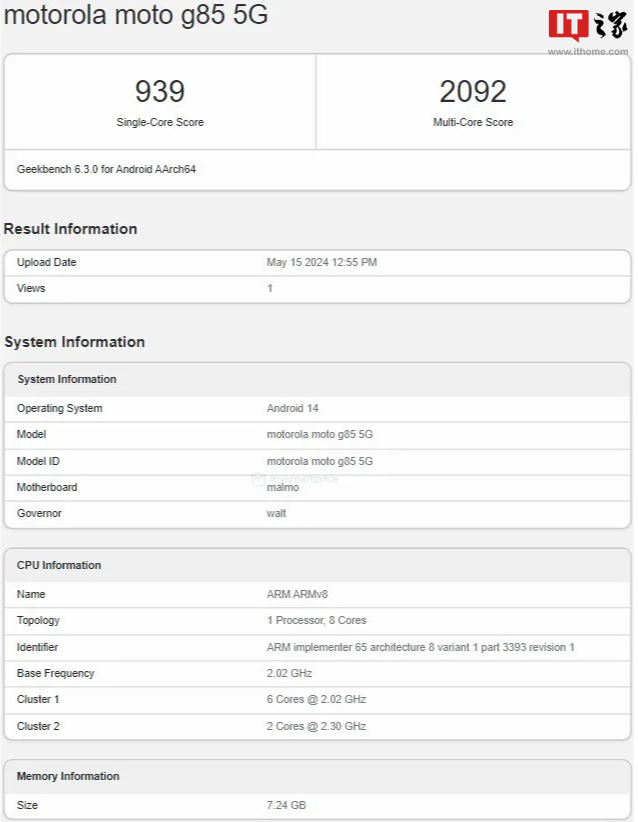Click Geekbench 6.3.0 for Android AArch64 text
The image size is (638, 822).
coord(106,169)
